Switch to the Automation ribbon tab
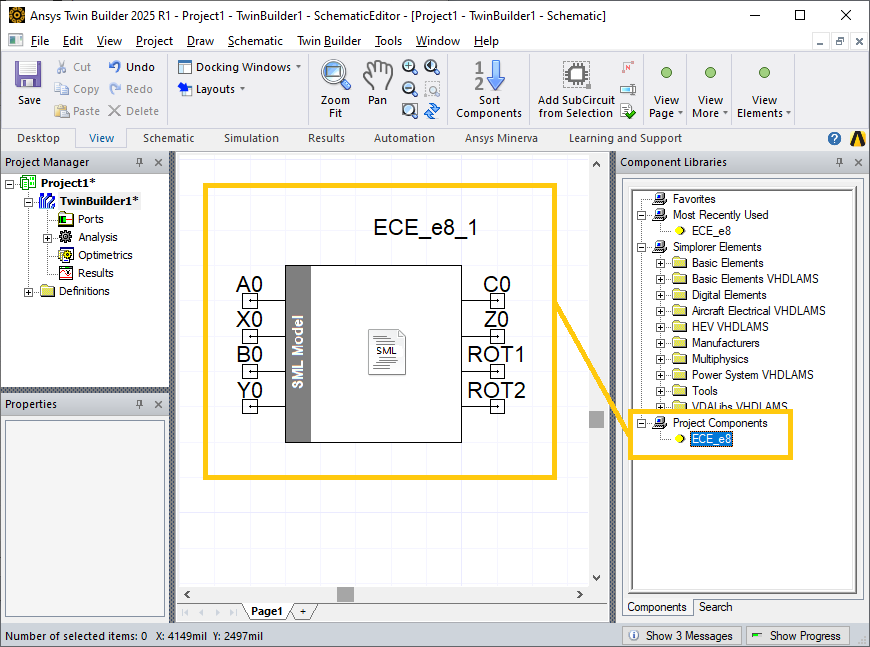 tap(404, 138)
